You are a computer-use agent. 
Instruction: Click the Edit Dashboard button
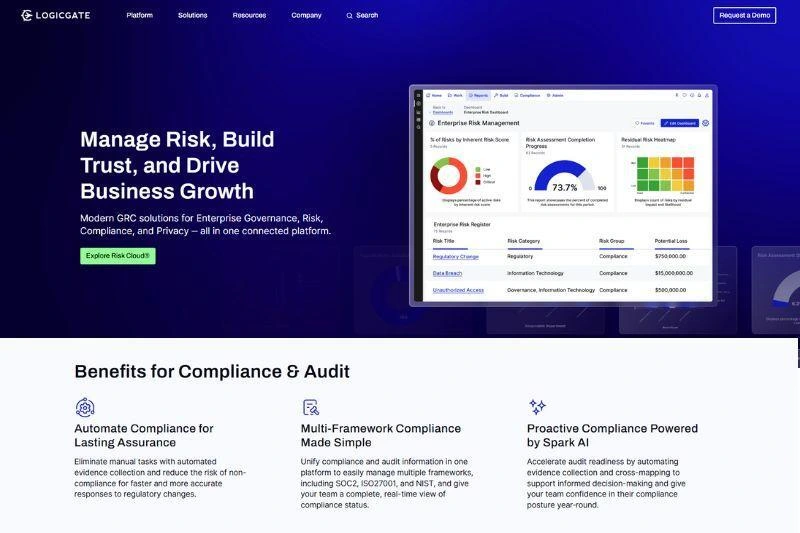point(680,123)
